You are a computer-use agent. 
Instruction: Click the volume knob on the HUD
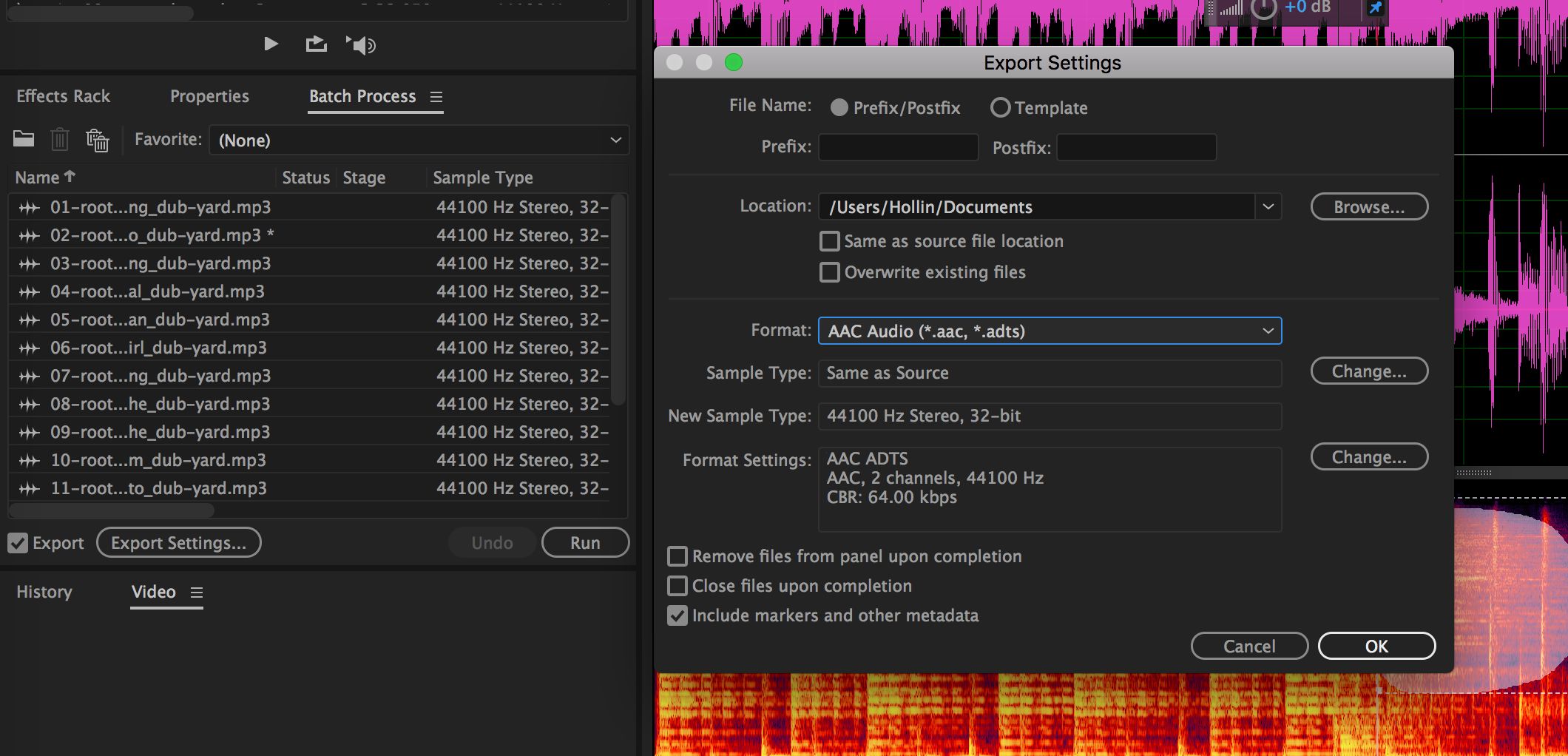tap(1264, 9)
